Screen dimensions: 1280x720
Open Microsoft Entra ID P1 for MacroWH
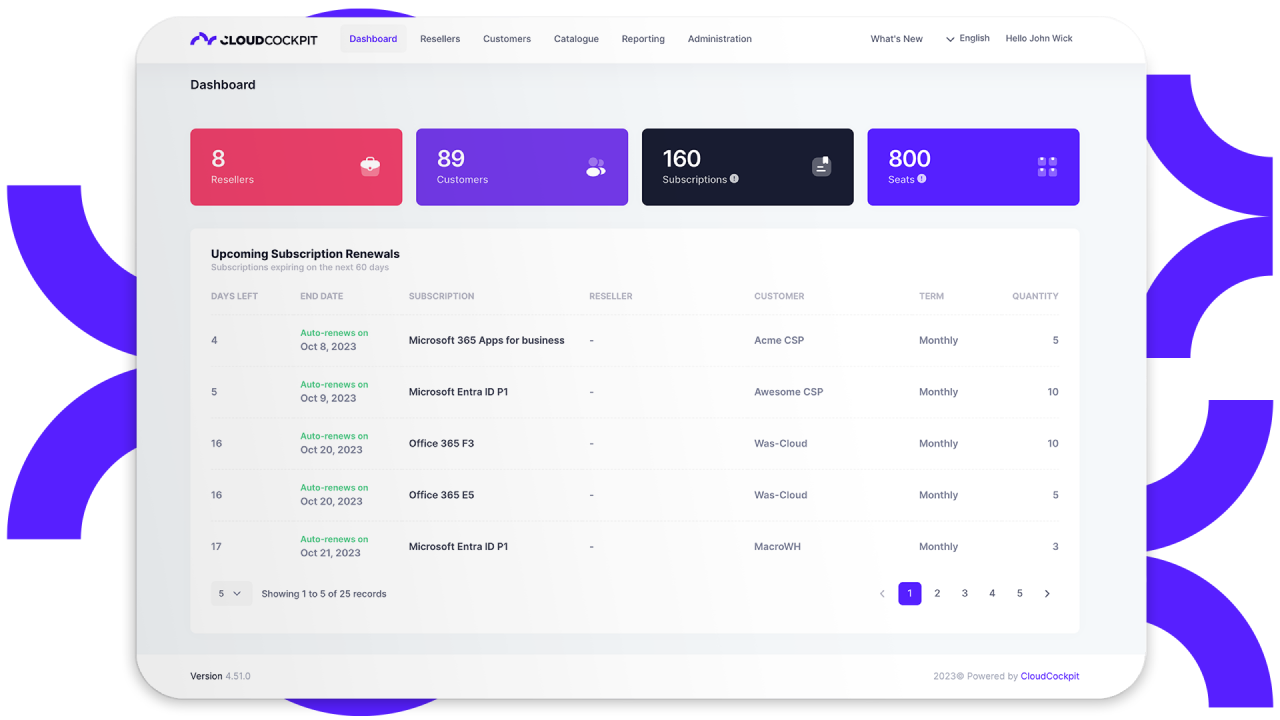pyautogui.click(x=458, y=547)
